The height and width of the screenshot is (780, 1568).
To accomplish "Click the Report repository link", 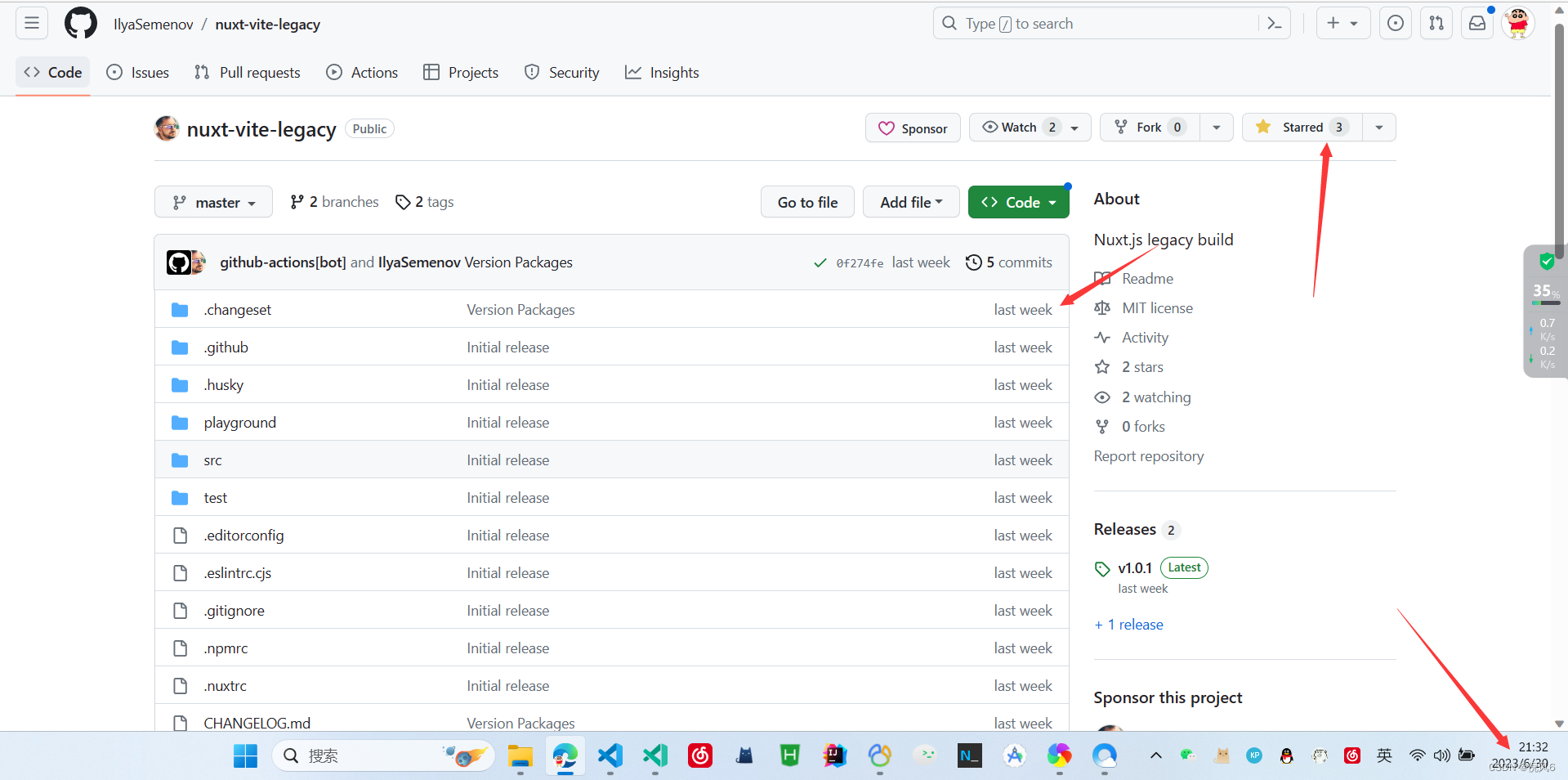I will point(1149,456).
